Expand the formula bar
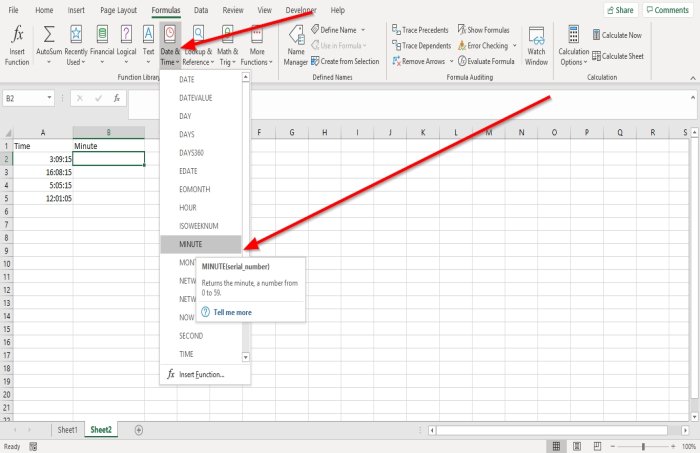 pyautogui.click(x=693, y=97)
